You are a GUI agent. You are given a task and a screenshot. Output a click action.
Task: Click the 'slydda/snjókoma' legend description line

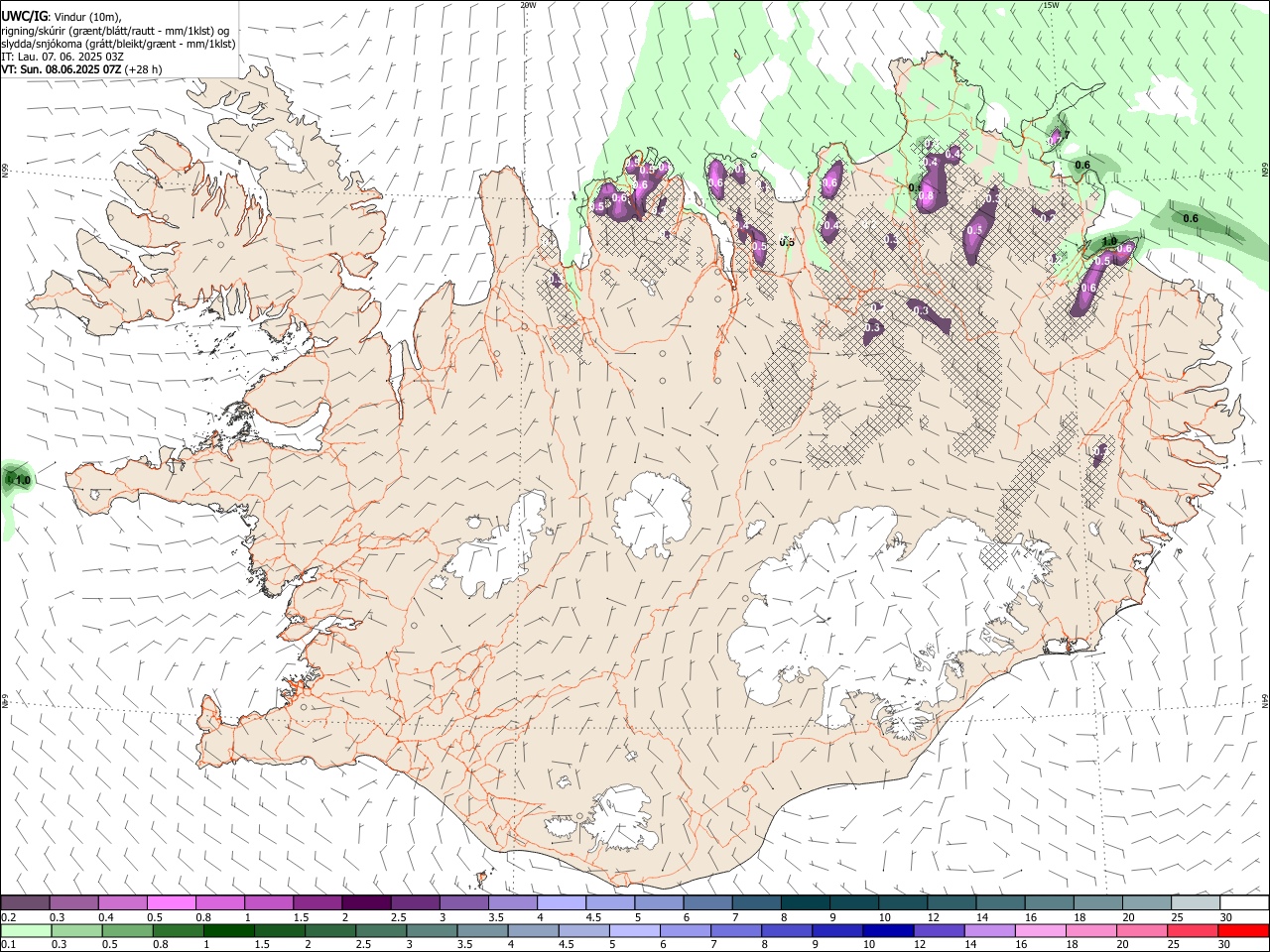[x=118, y=44]
